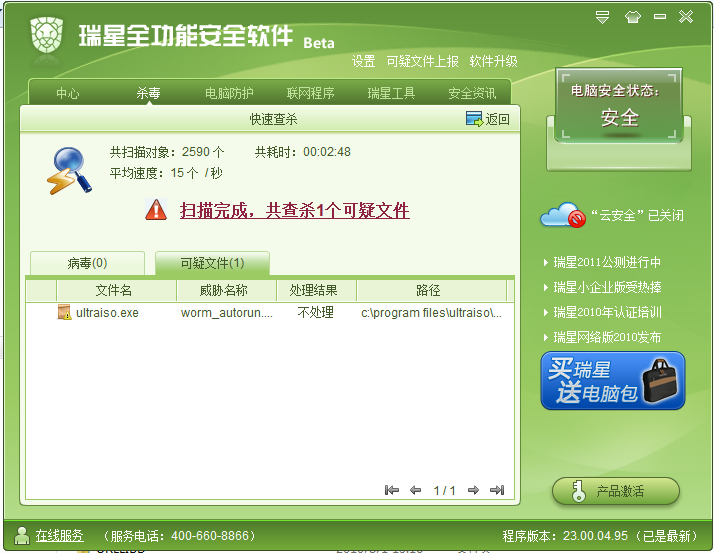Close the Rising security window
This screenshot has height=553, width=714.
[686, 17]
